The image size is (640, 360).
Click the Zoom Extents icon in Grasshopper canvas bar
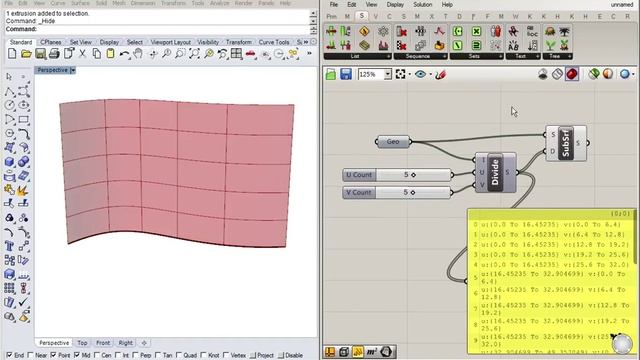[x=400, y=74]
